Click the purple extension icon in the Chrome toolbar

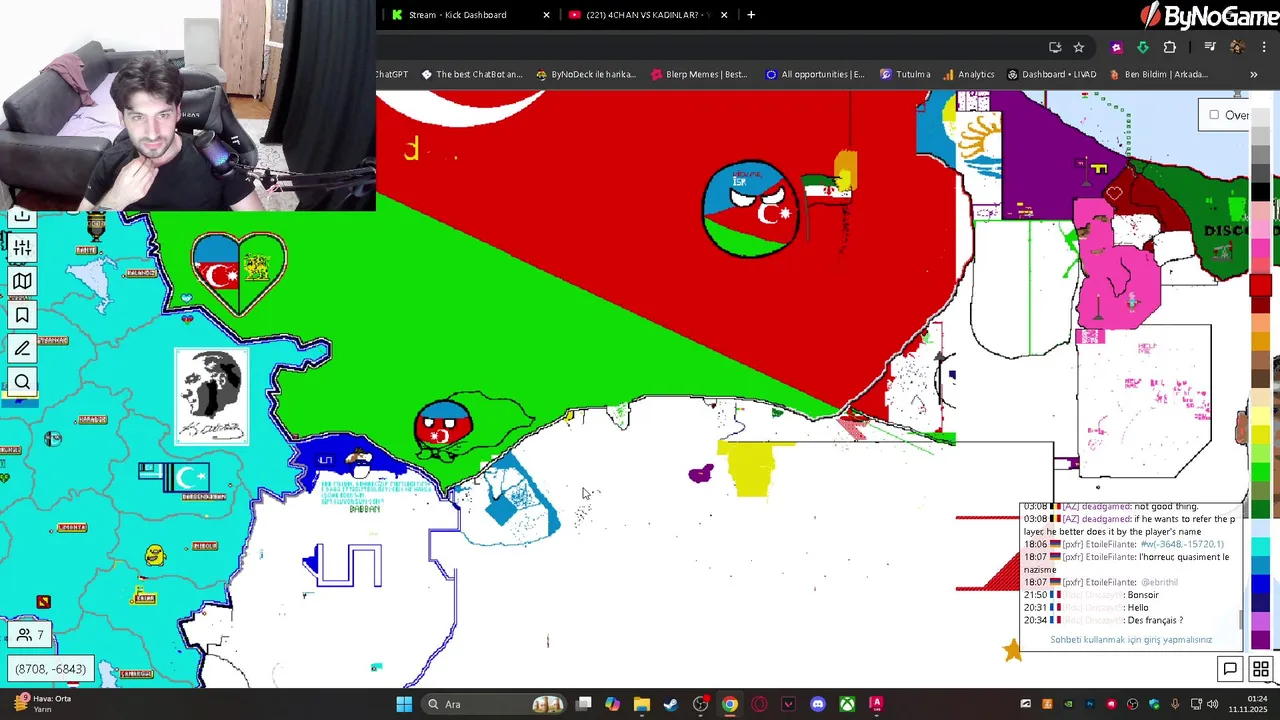coord(1117,47)
